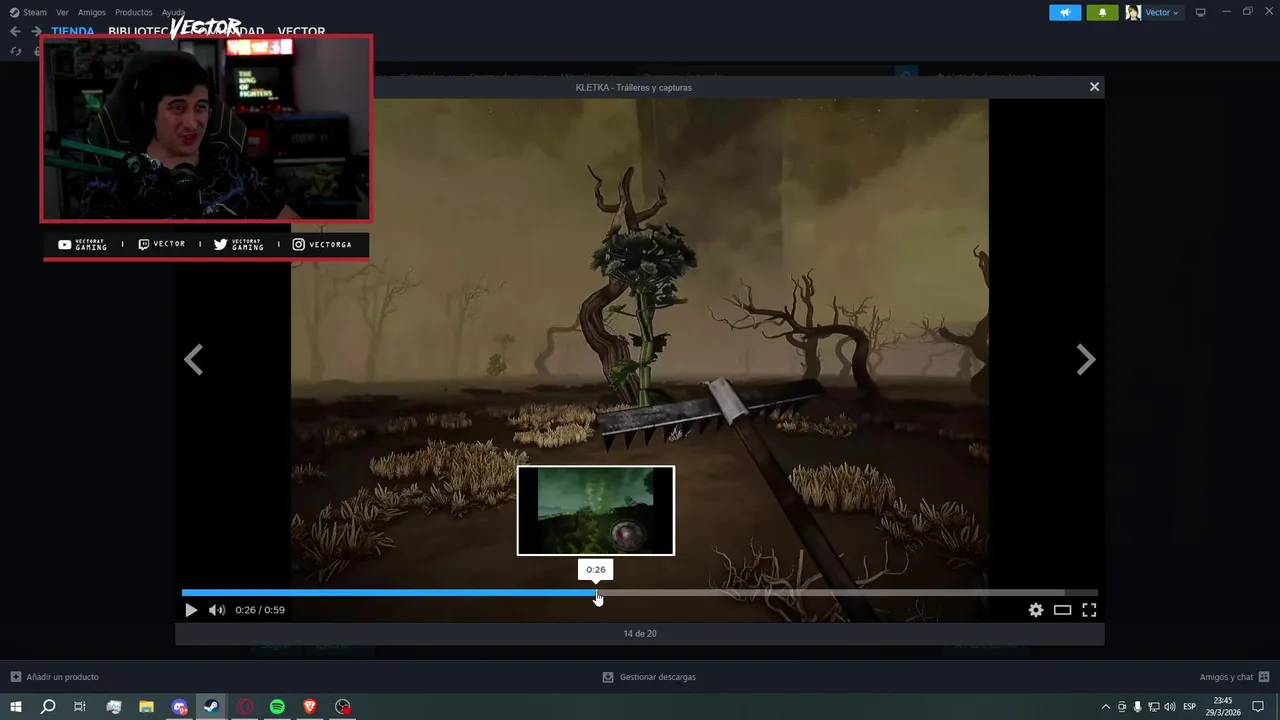Go to the previous media item arrow
This screenshot has height=720, width=1280.
pos(194,360)
